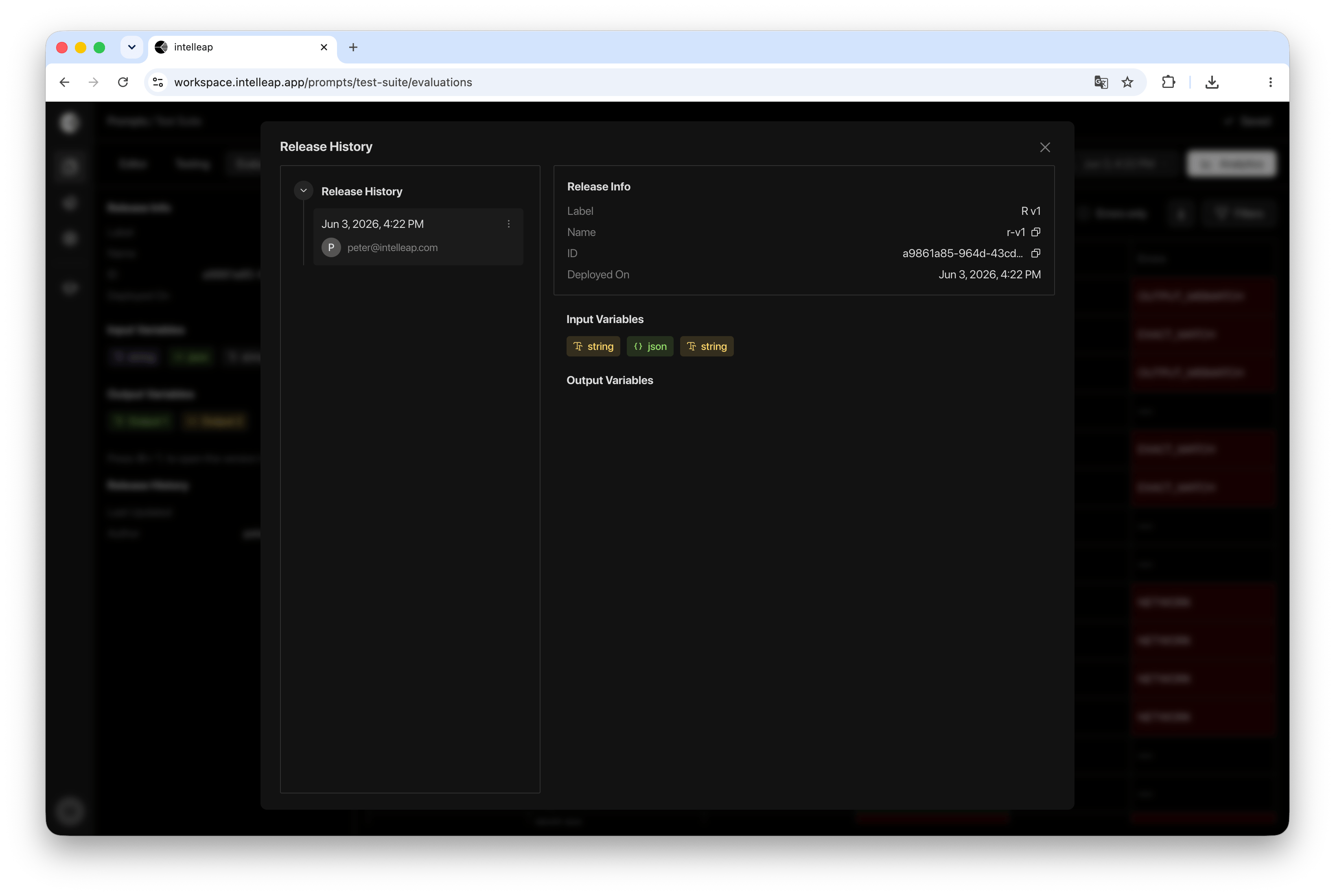
Task: Click the Input Variables heading
Action: [605, 319]
